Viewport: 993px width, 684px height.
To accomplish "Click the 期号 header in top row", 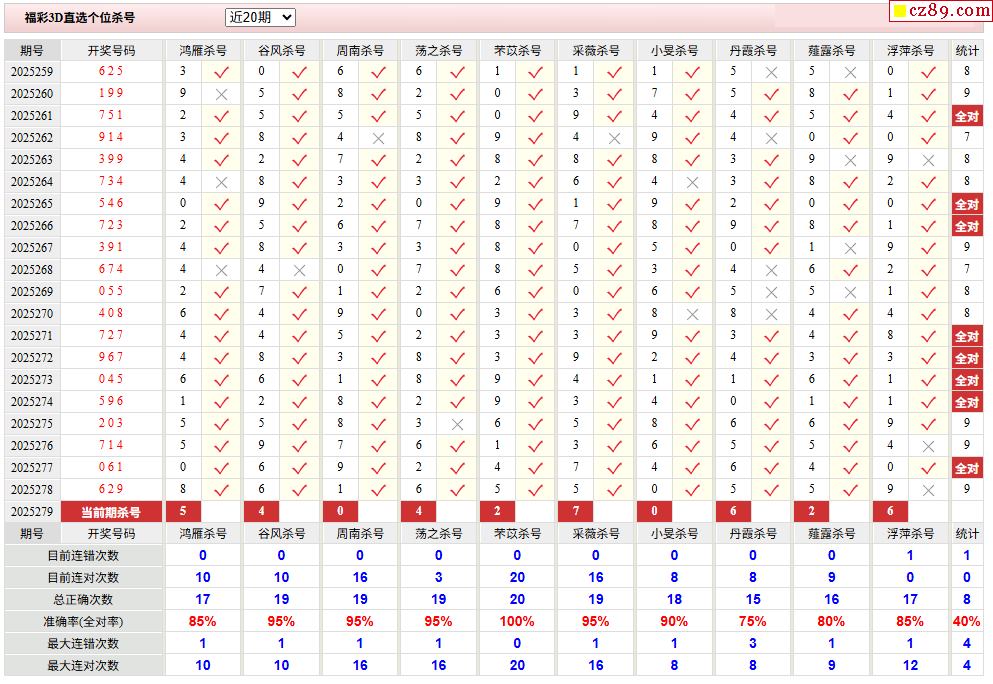I will pyautogui.click(x=32, y=51).
